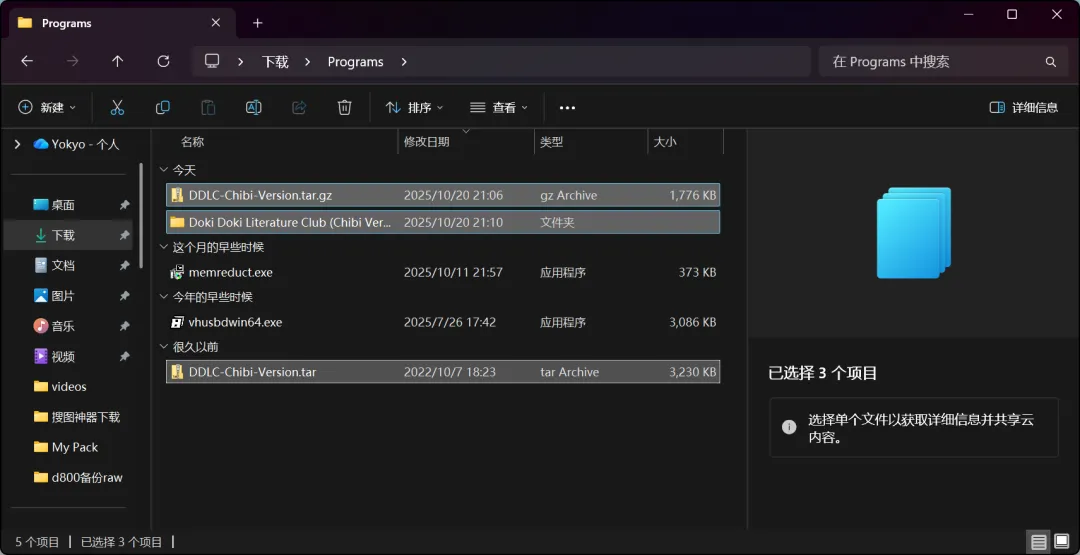Image resolution: width=1080 pixels, height=555 pixels.
Task: Open the three-dot See more menu
Action: [567, 107]
